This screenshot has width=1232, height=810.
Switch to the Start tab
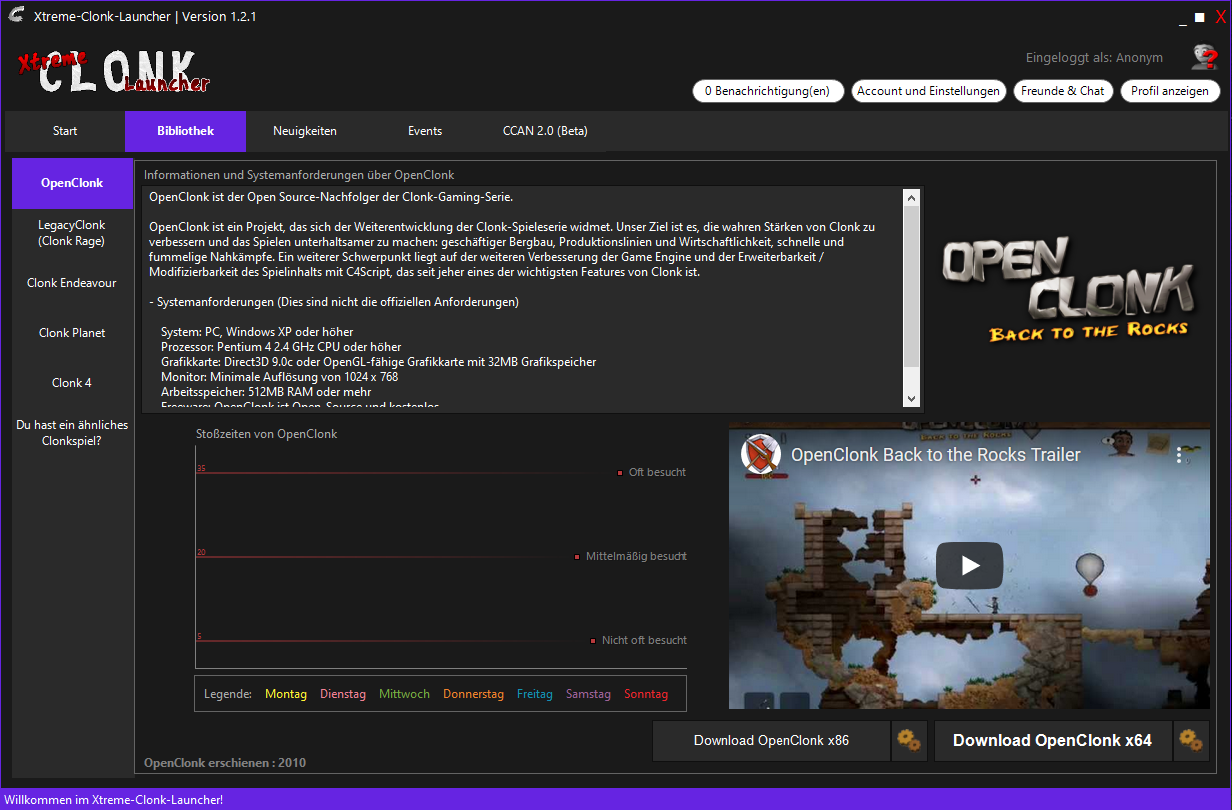pos(65,131)
